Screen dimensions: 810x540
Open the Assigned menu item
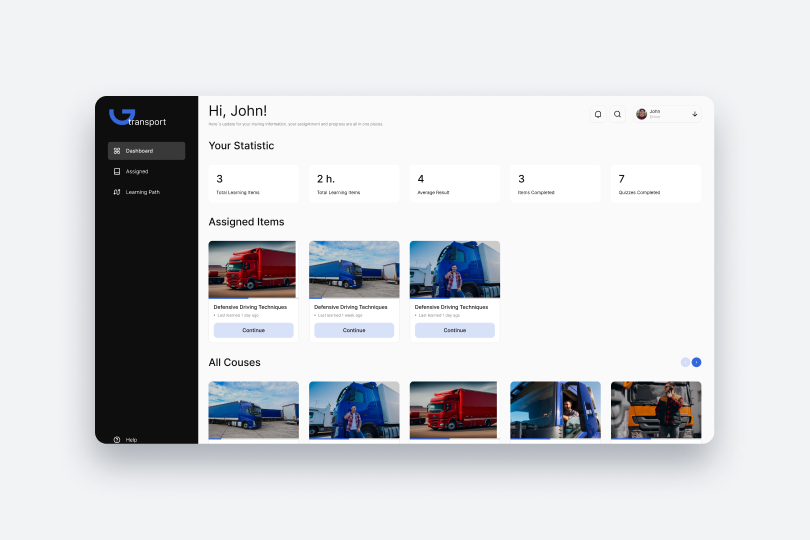[x=137, y=171]
